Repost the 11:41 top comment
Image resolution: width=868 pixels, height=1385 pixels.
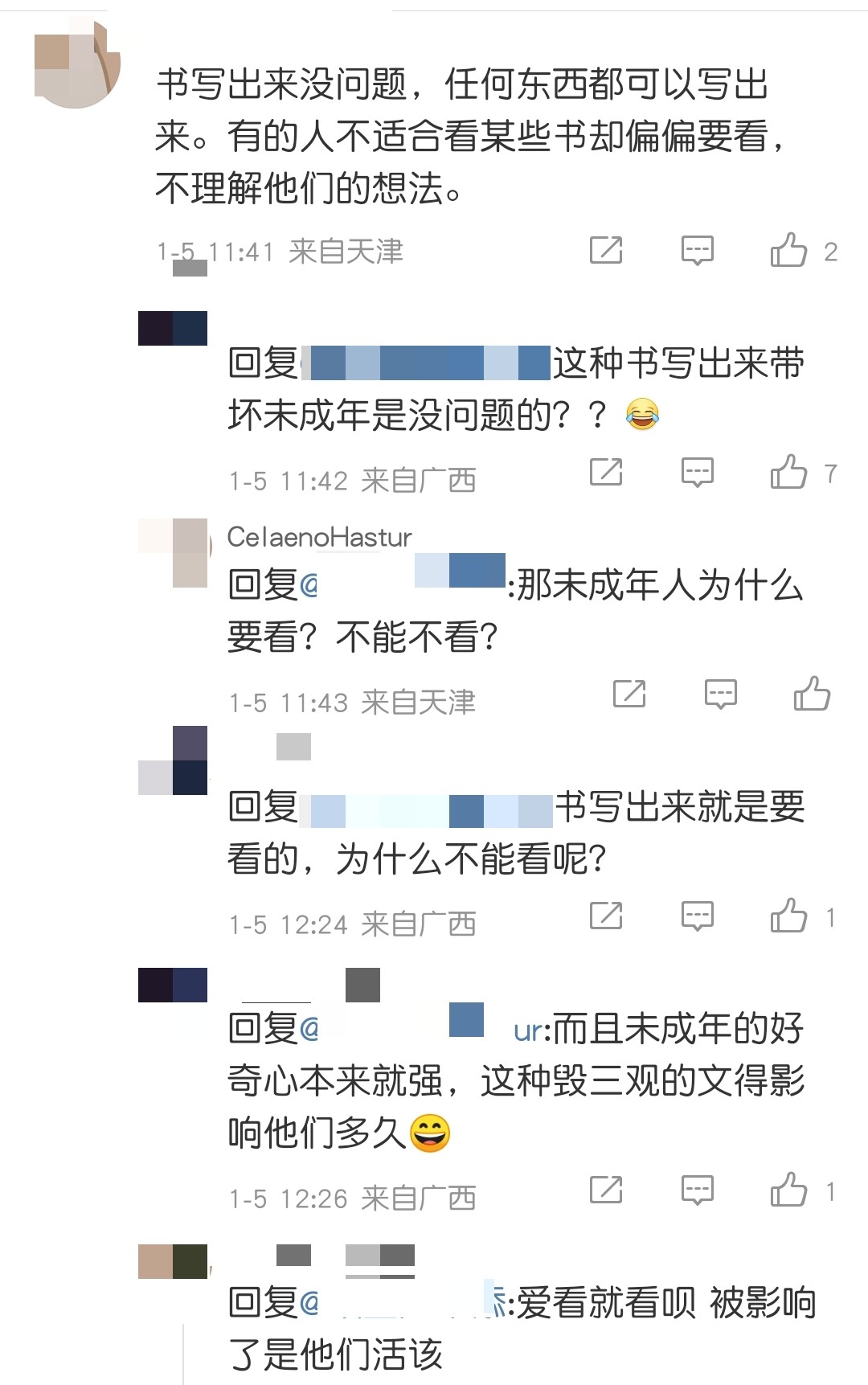tap(606, 250)
